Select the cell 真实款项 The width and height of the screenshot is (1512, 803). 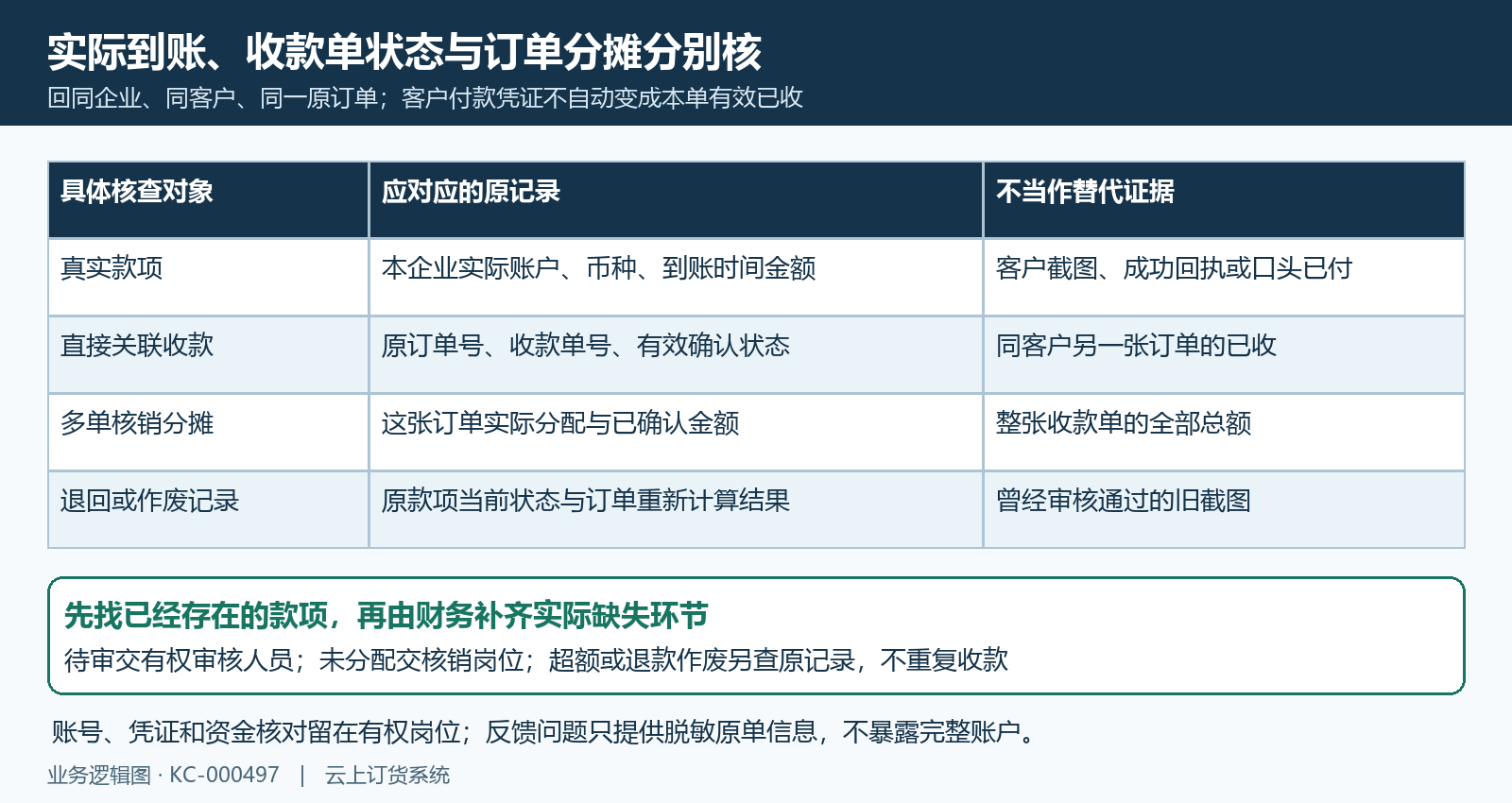208,278
